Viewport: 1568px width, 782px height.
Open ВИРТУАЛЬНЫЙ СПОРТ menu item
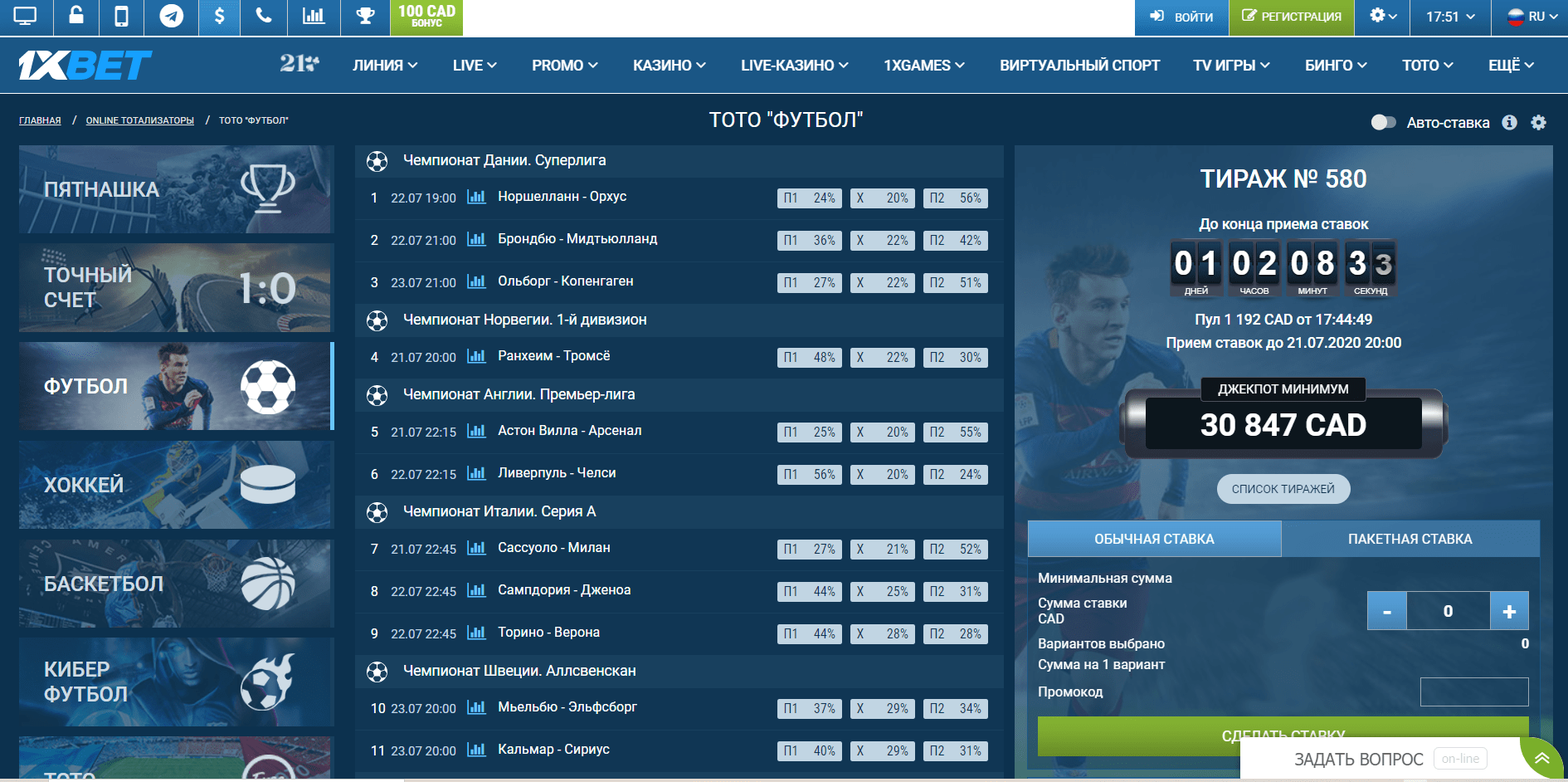(1079, 65)
